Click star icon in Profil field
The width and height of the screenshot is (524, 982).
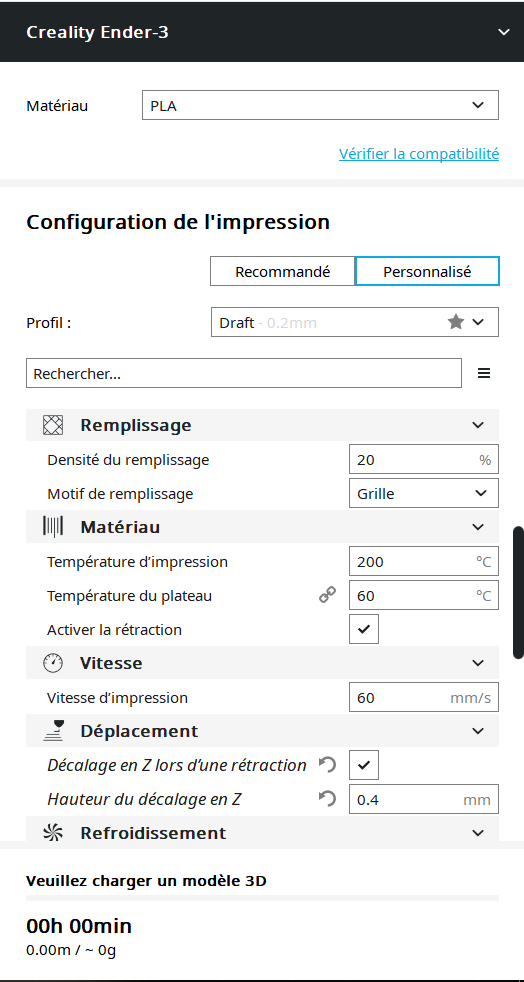click(456, 322)
